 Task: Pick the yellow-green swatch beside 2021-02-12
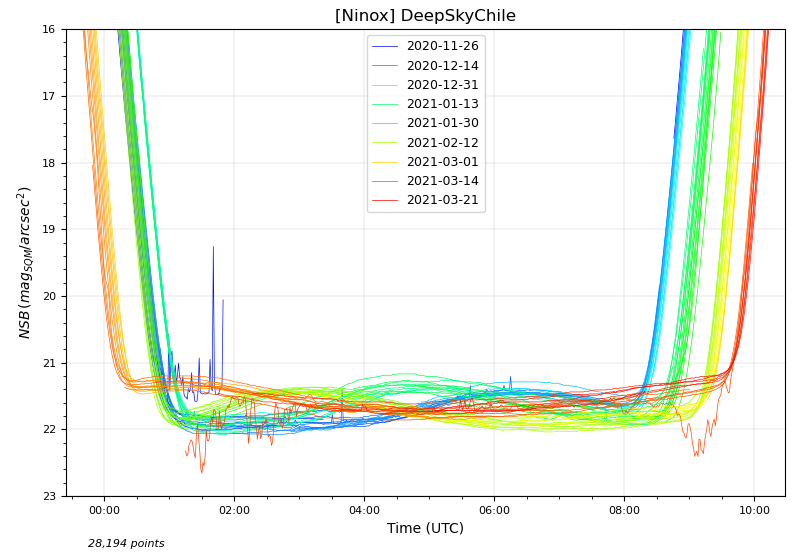coord(385,143)
